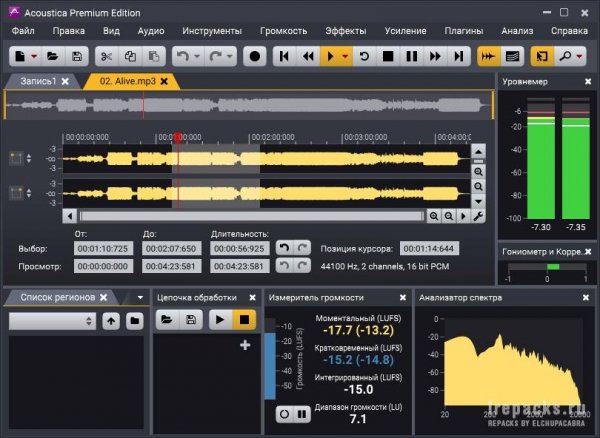Image resolution: width=600 pixels, height=438 pixels.
Task: Close the 02. Alive.mp3 tab
Action: tap(164, 81)
